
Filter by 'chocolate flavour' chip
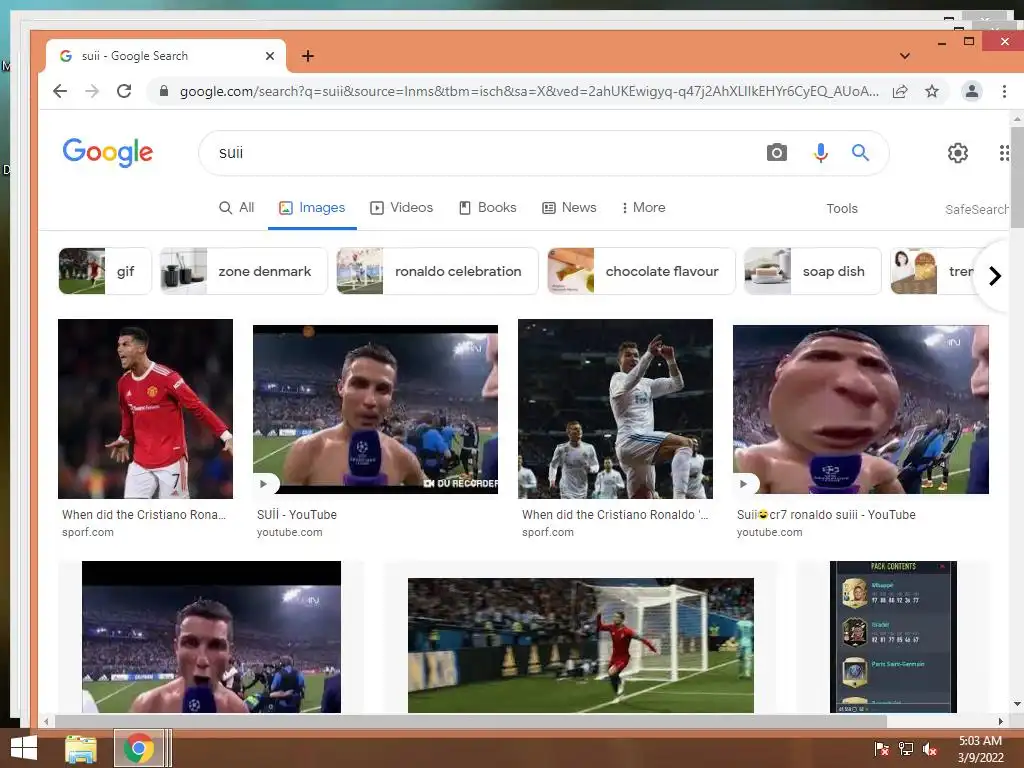pyautogui.click(x=641, y=271)
